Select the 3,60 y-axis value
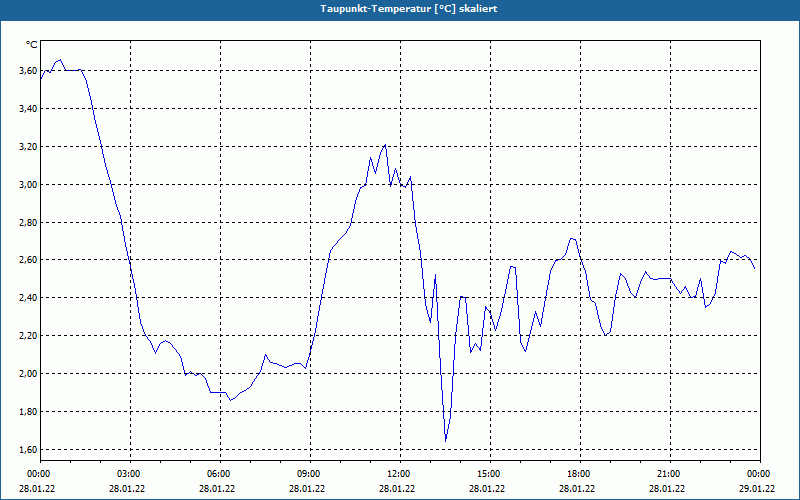Viewport: 800px width, 500px height. [x=28, y=70]
